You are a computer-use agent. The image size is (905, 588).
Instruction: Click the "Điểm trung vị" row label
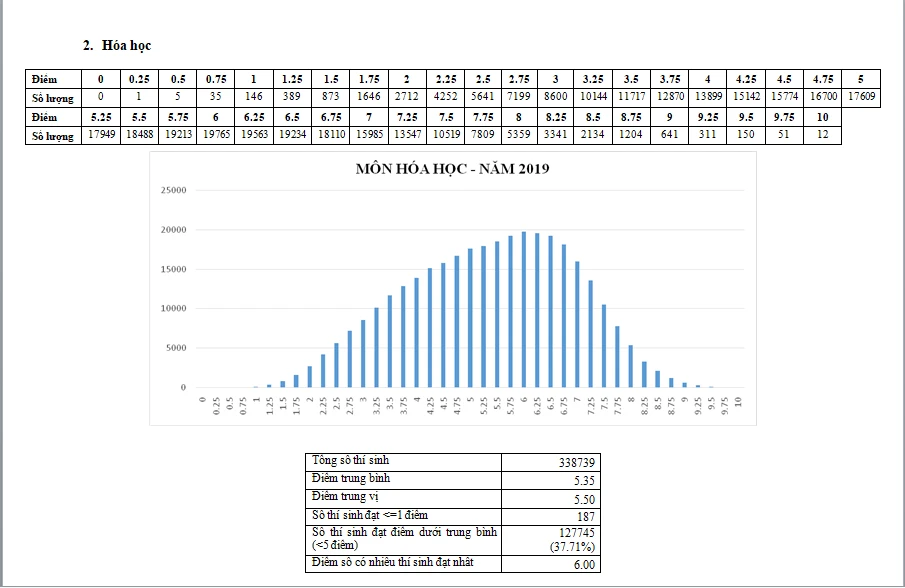click(x=346, y=496)
